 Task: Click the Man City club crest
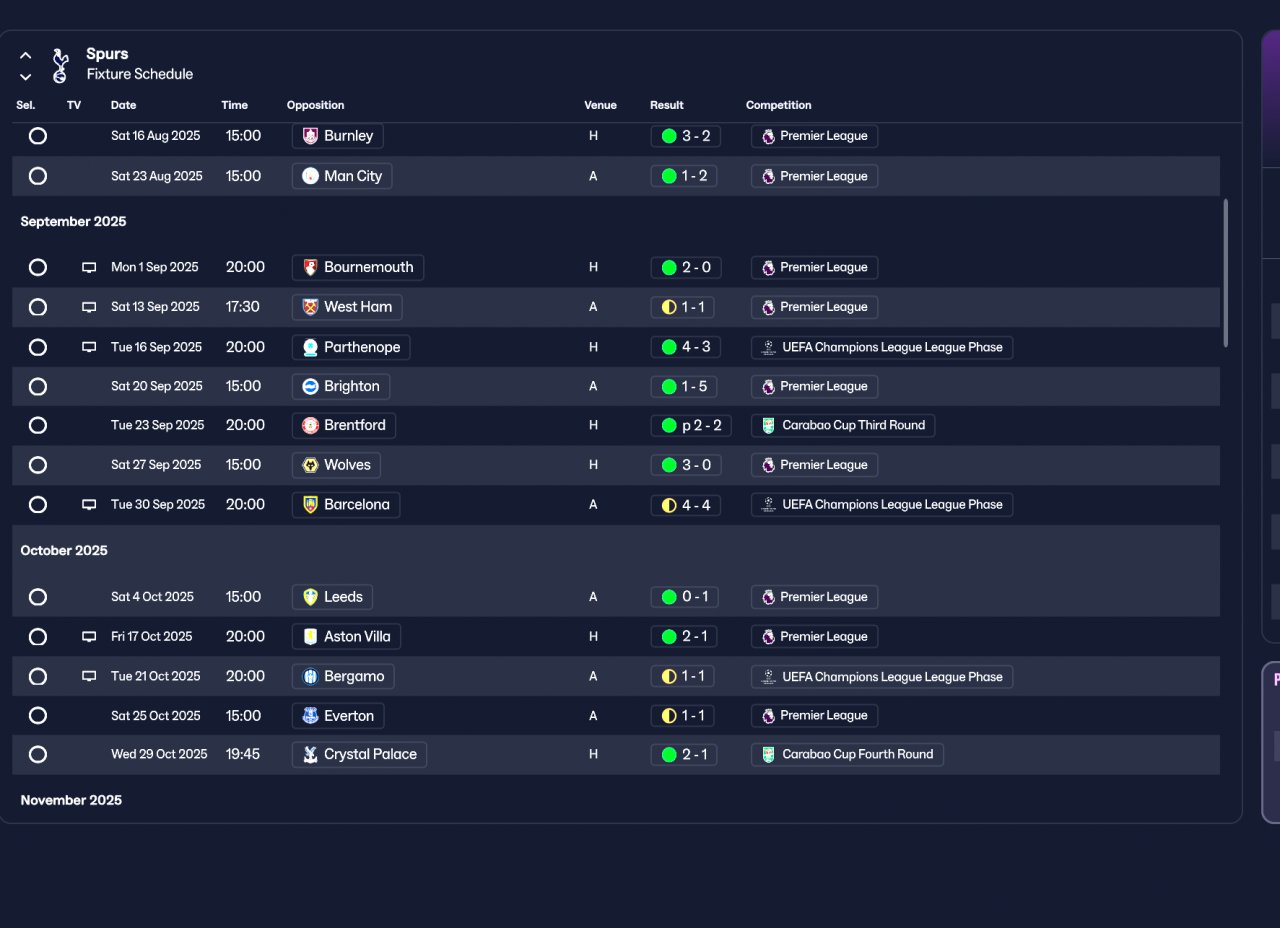[x=310, y=176]
